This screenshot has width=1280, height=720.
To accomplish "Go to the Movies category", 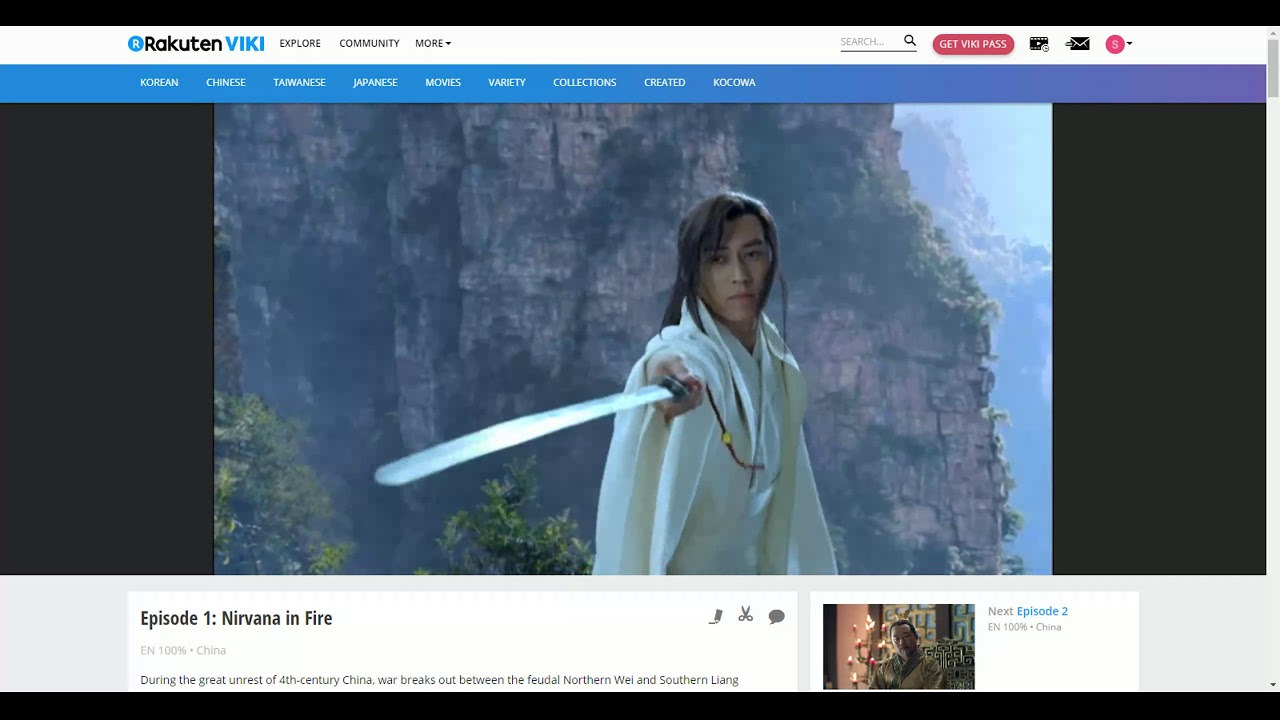I will click(x=443, y=83).
